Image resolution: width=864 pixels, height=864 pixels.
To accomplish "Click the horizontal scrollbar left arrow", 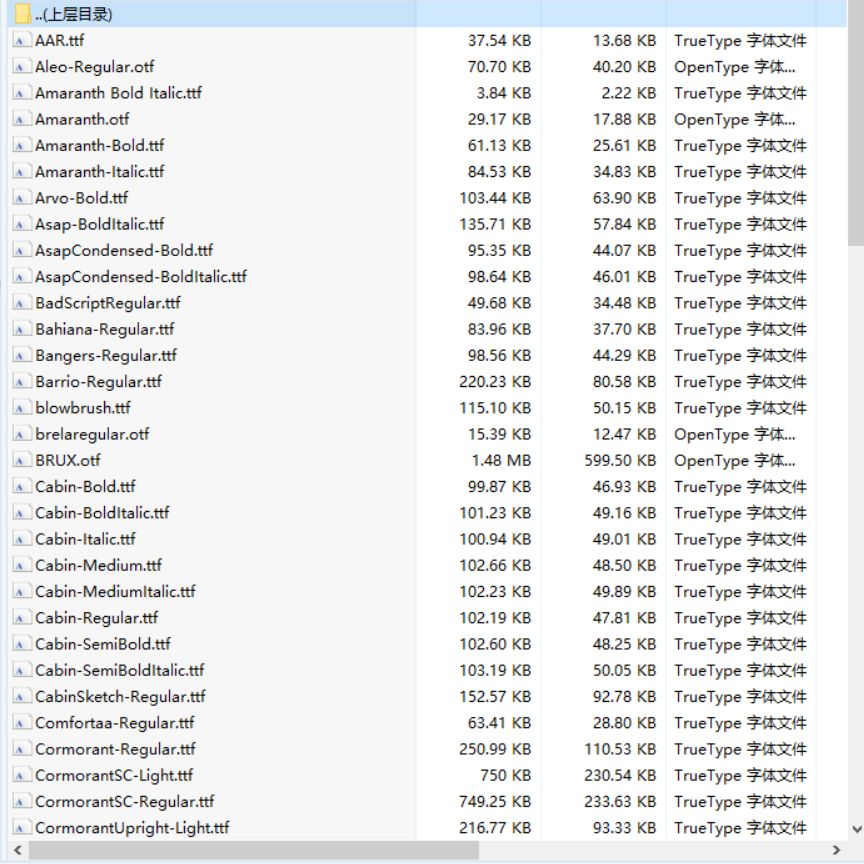I will click(x=18, y=850).
